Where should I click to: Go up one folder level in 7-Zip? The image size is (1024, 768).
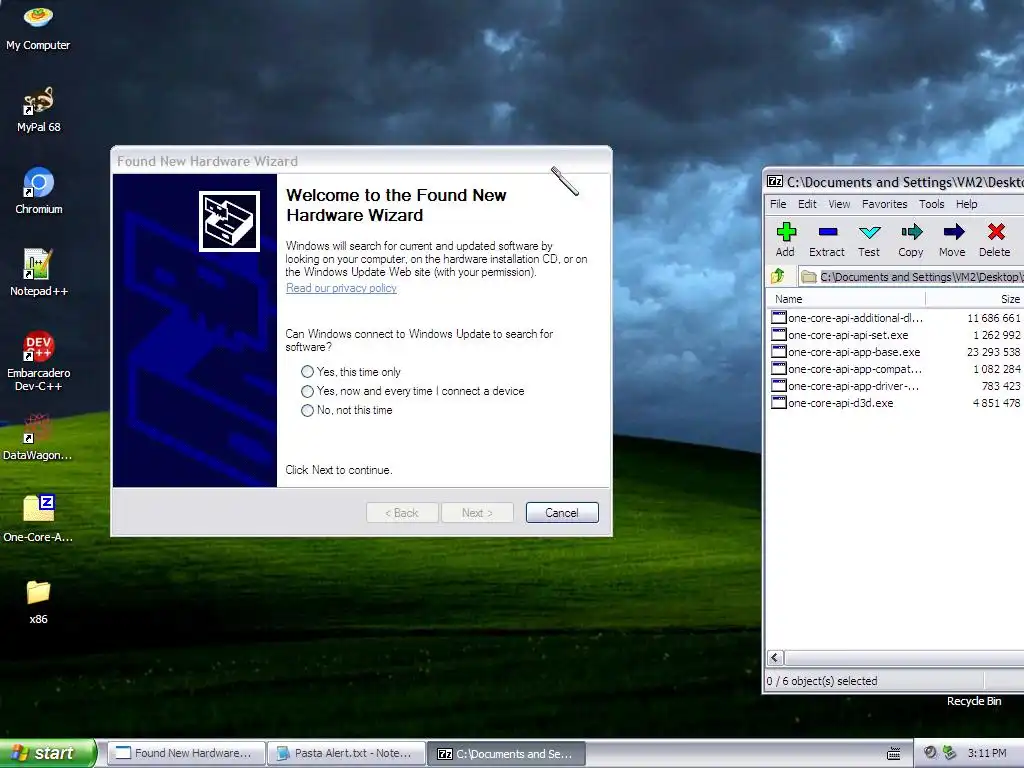click(x=778, y=276)
